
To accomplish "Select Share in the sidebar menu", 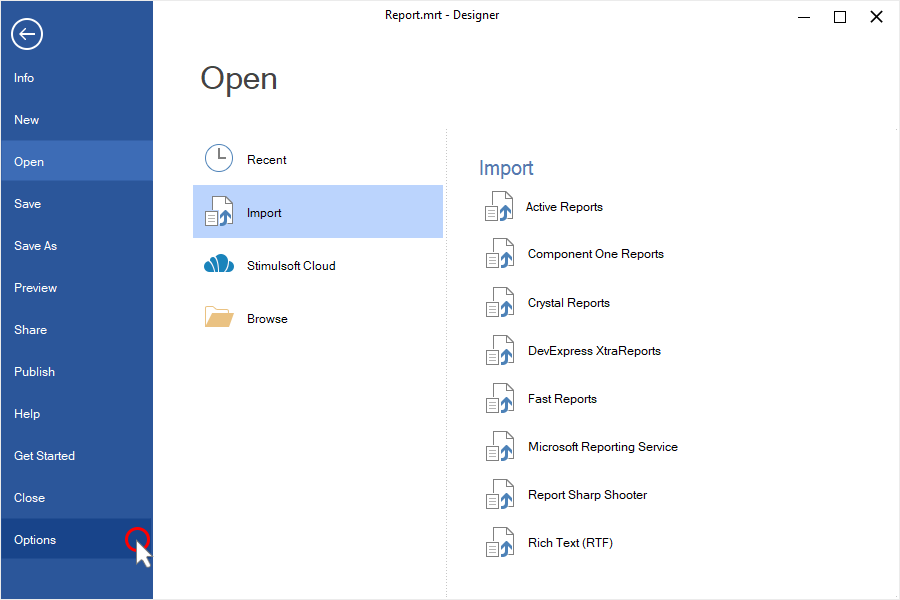I will (77, 329).
